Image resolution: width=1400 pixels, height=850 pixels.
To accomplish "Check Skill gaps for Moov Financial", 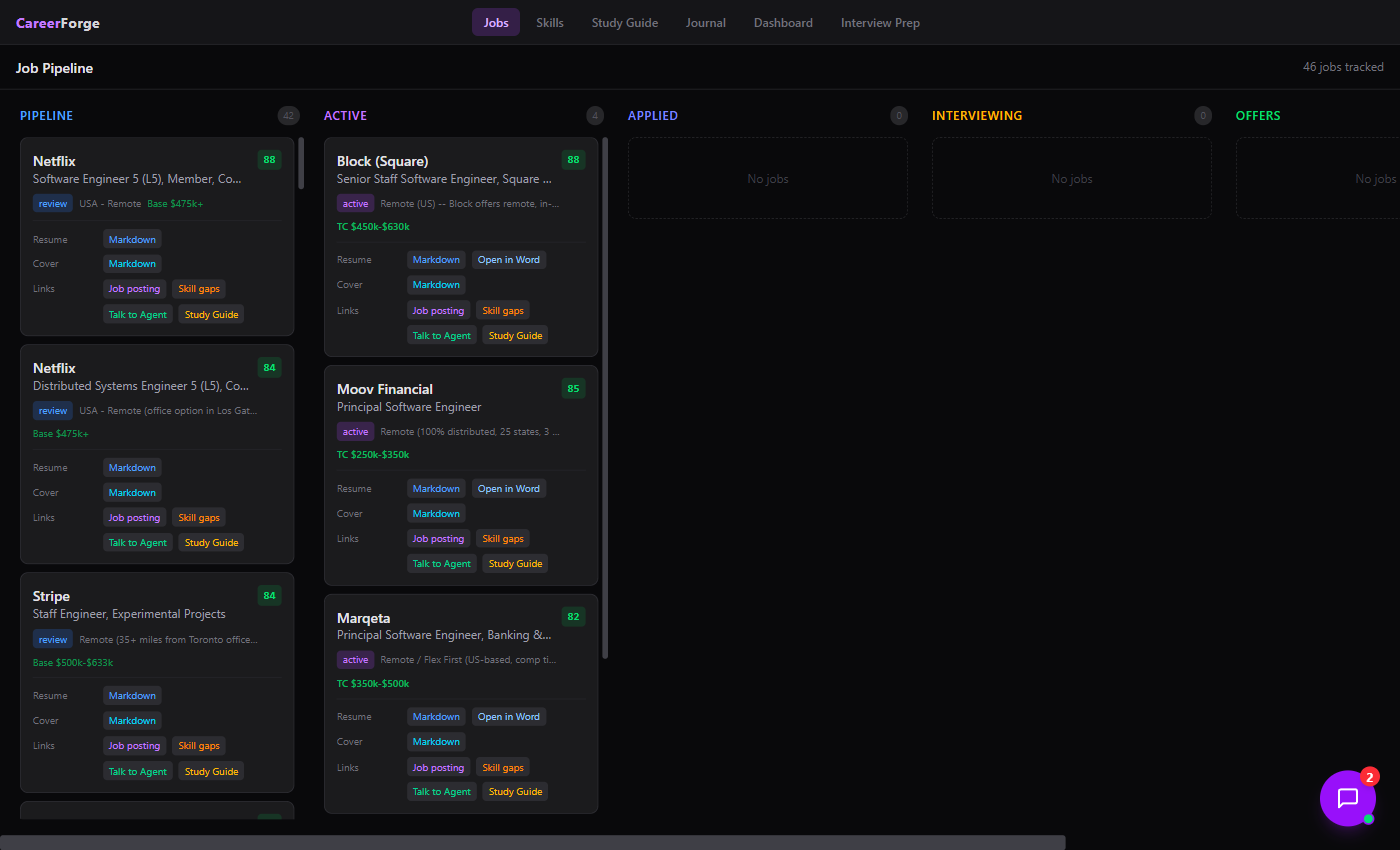I will (x=503, y=538).
